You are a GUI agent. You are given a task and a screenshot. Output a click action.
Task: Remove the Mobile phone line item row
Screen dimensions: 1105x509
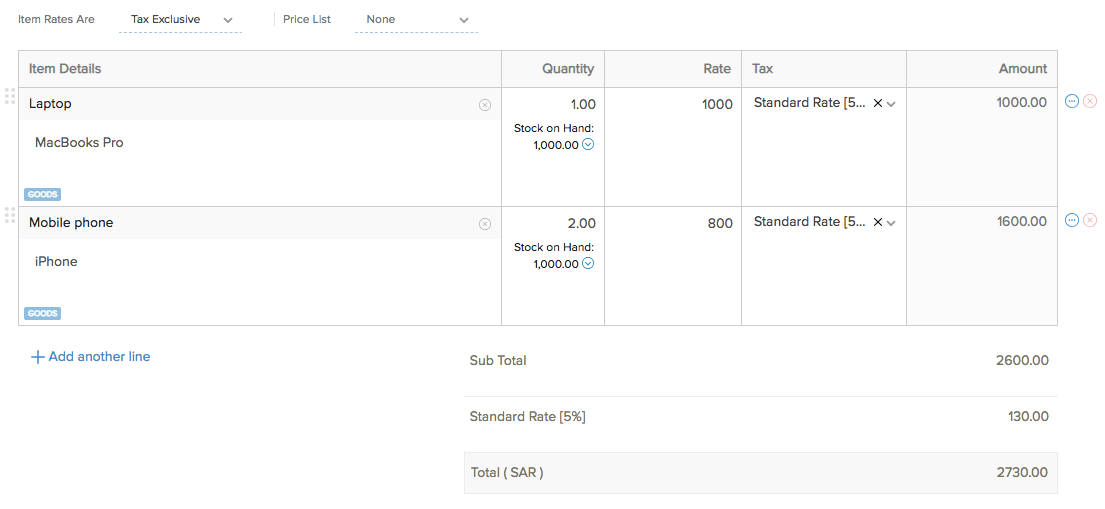click(x=1090, y=220)
